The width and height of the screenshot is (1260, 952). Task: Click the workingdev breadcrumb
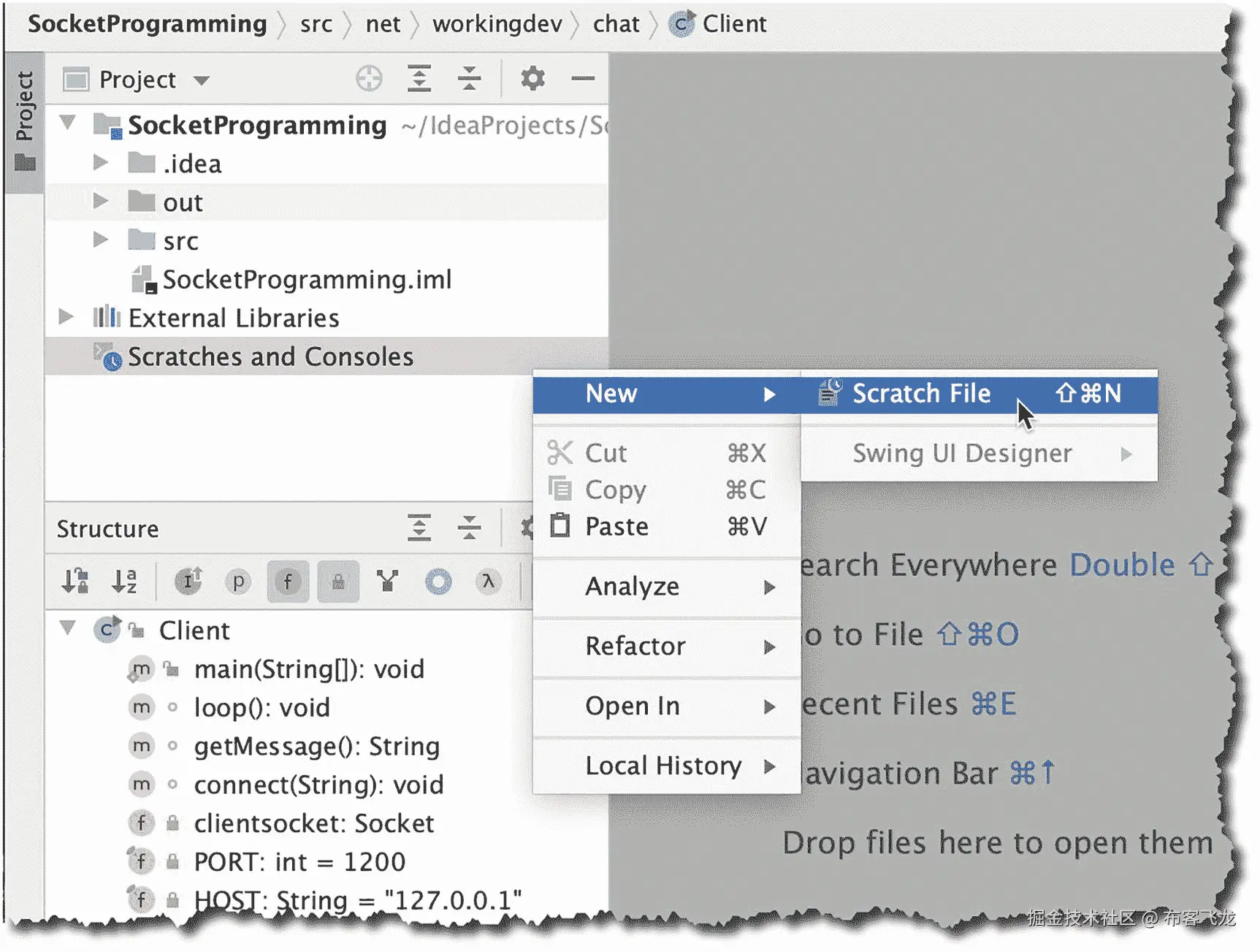(497, 24)
